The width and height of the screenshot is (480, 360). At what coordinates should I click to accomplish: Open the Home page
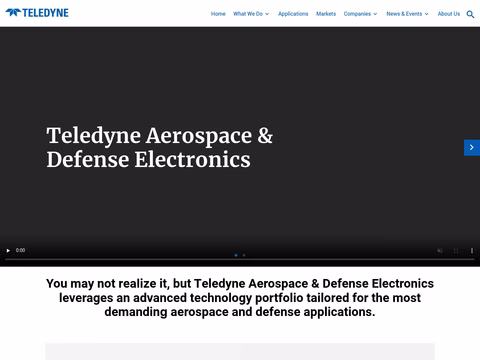coord(218,14)
